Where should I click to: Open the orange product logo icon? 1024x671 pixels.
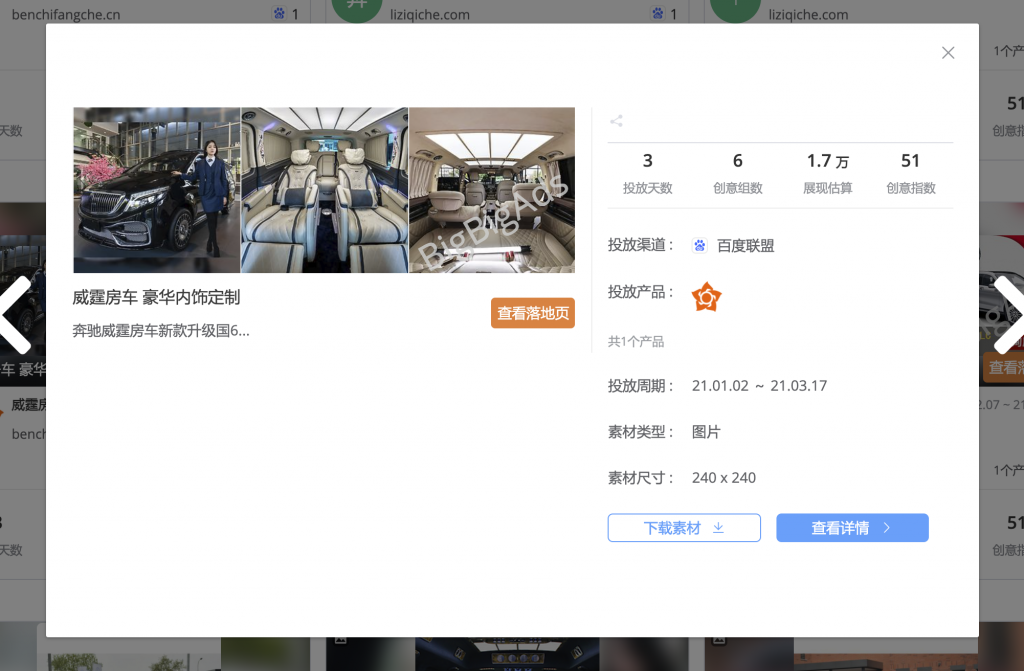coord(706,297)
